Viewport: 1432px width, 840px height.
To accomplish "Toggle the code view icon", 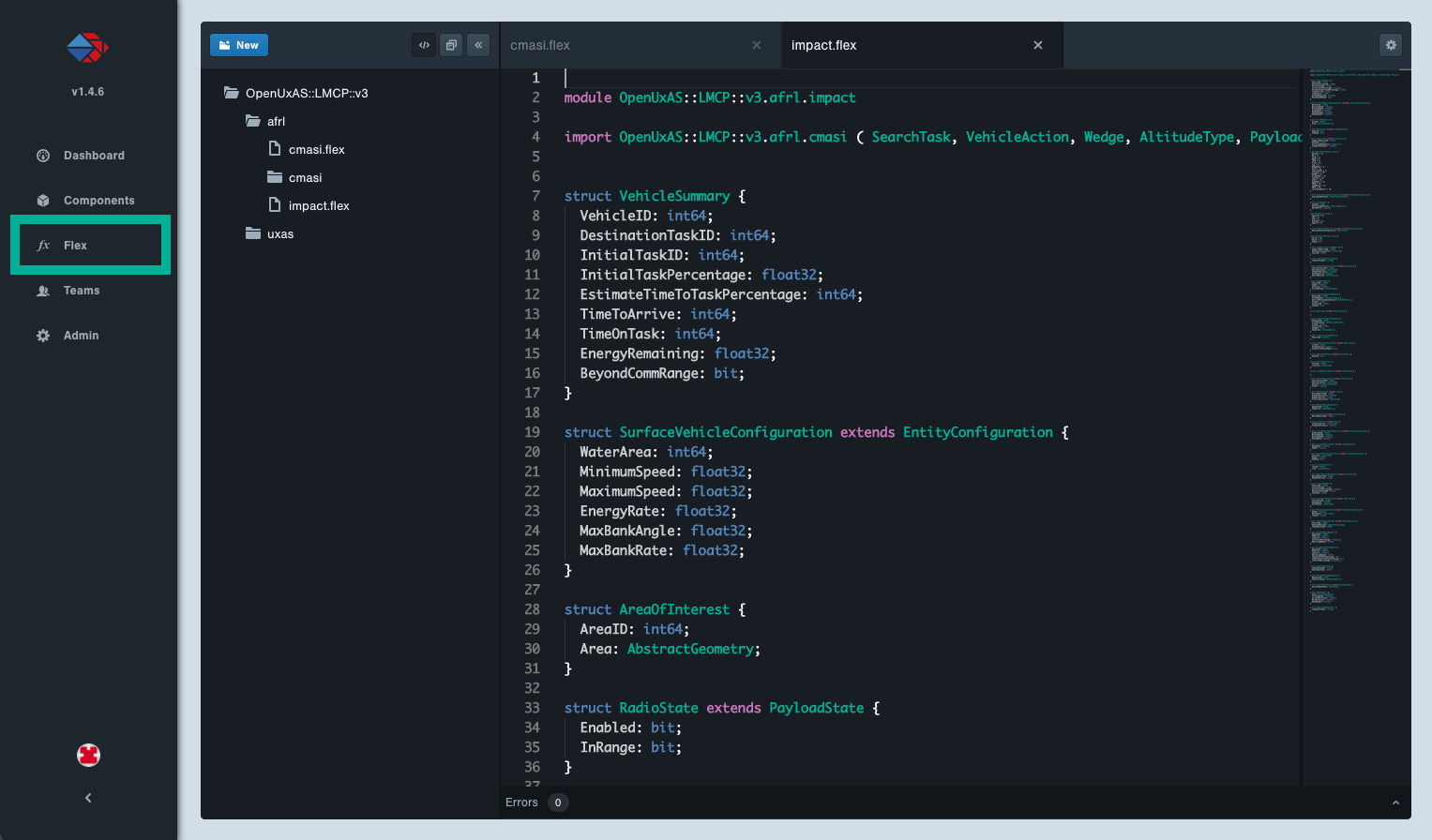I will (424, 45).
